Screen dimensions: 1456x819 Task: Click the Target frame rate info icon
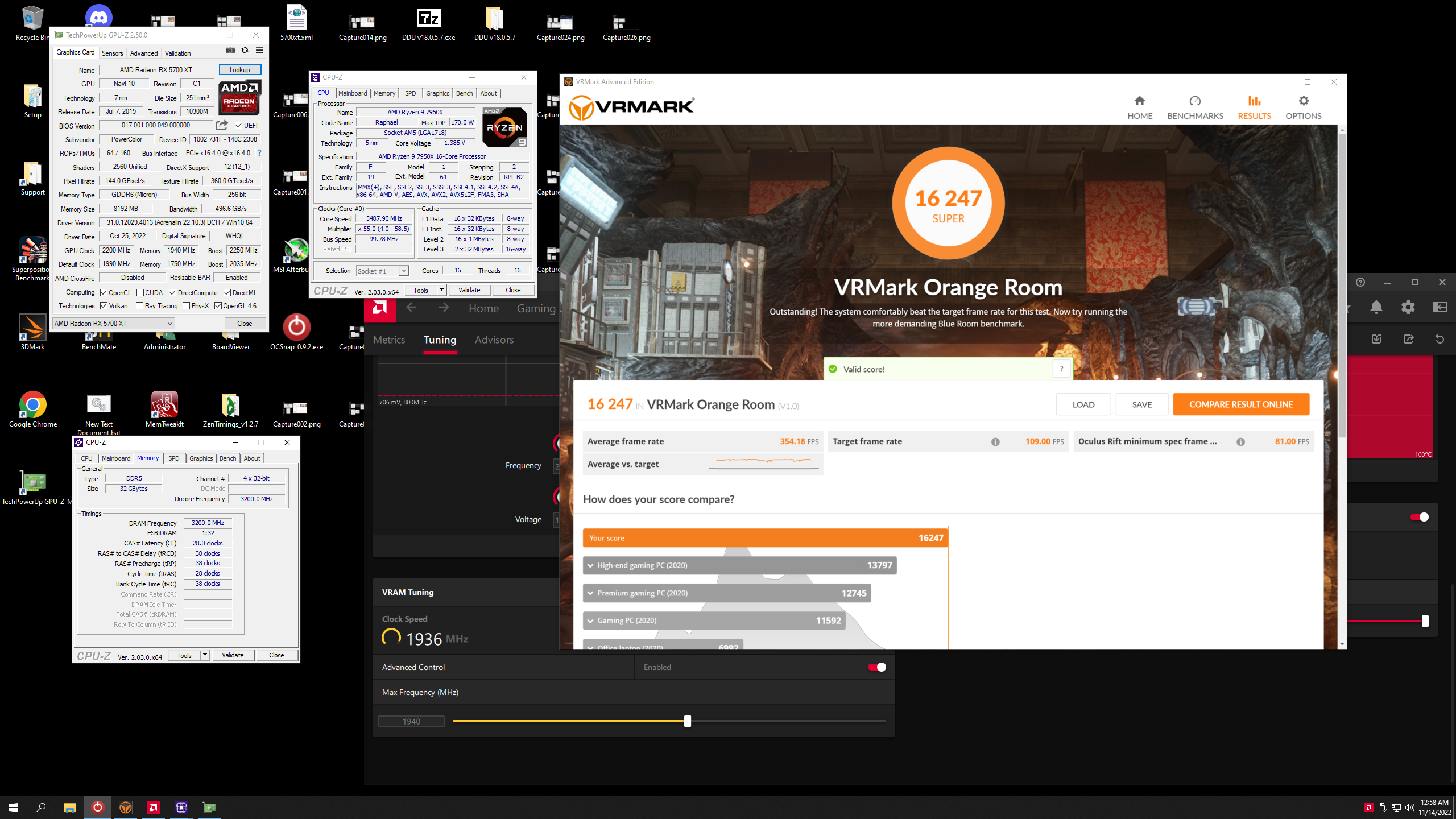(x=995, y=442)
